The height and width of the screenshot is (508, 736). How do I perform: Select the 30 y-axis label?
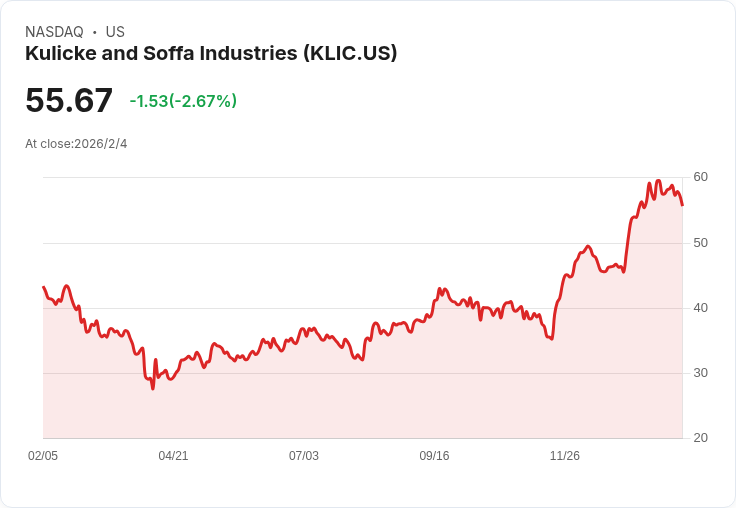click(x=700, y=373)
